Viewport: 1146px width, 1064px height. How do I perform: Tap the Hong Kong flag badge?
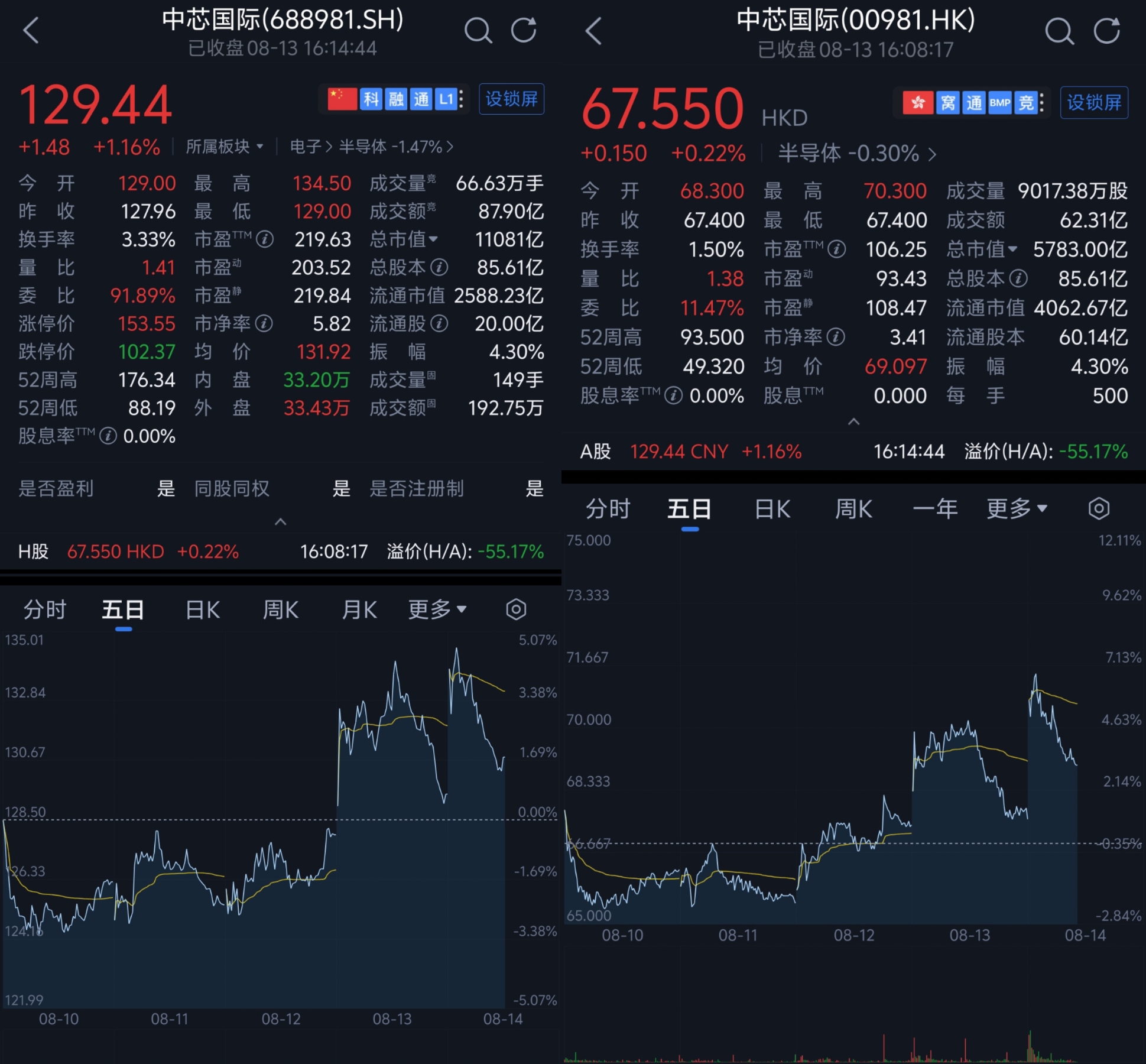[x=918, y=103]
